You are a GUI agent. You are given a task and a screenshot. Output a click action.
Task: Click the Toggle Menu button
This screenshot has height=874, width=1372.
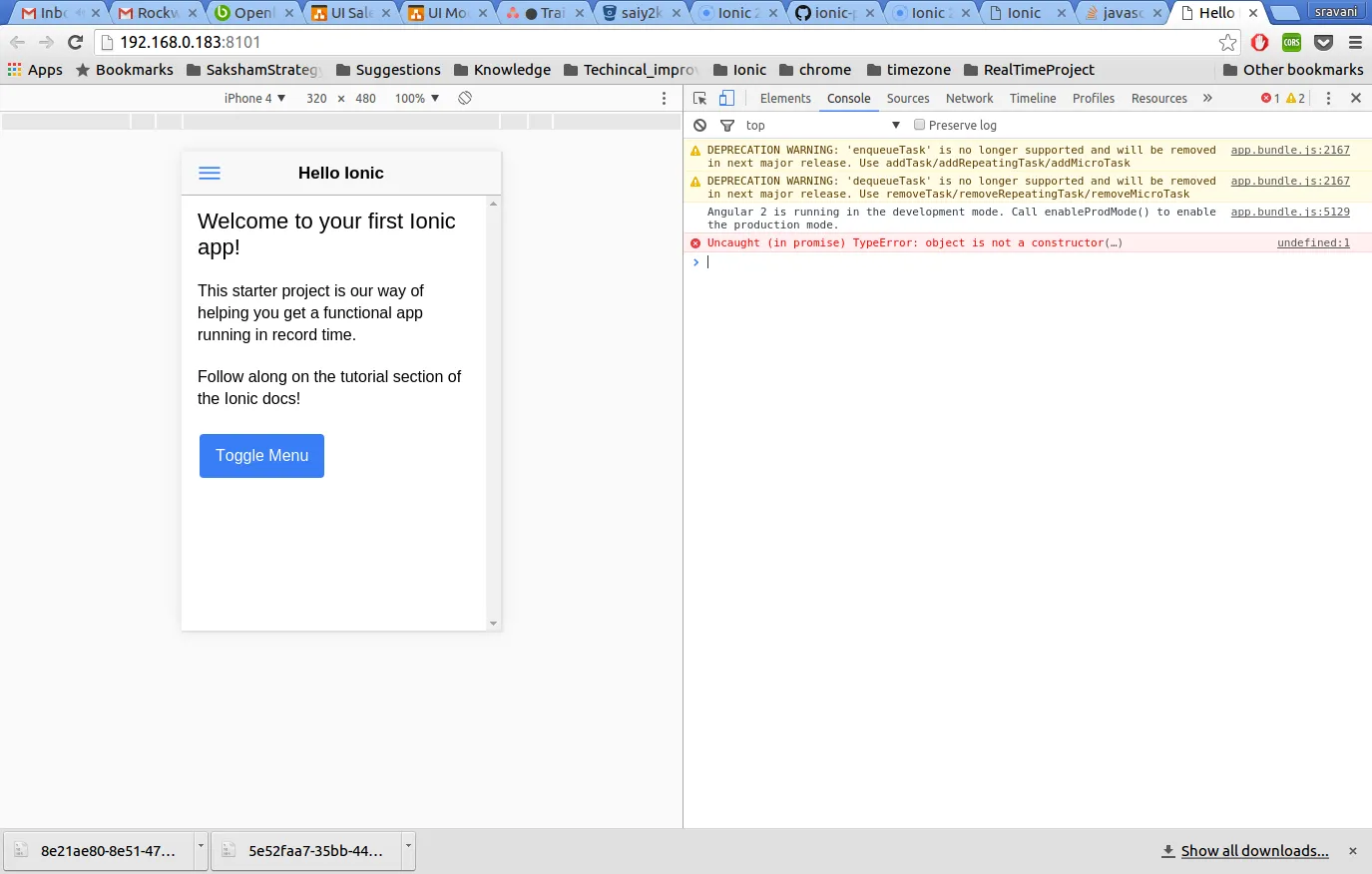[x=261, y=456]
